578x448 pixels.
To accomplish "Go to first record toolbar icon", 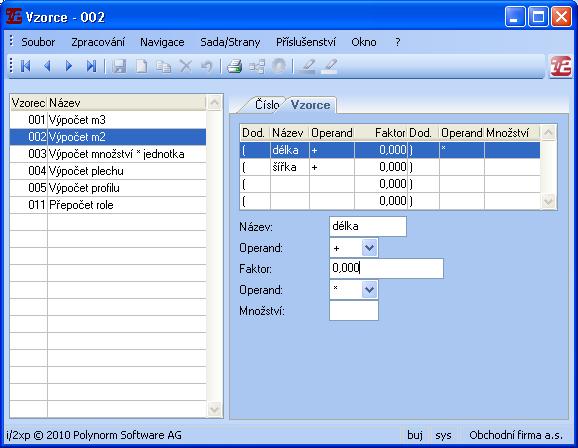I will pos(25,66).
